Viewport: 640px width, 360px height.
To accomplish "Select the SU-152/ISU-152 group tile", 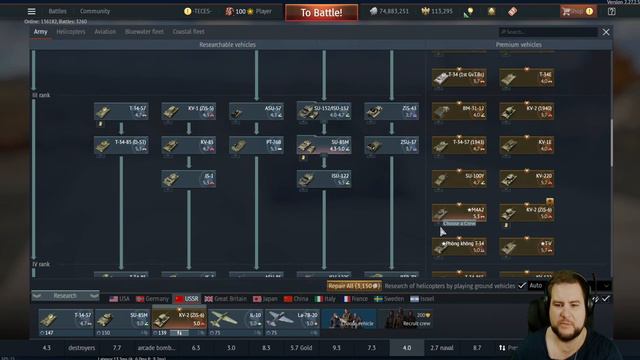I will pos(324,111).
